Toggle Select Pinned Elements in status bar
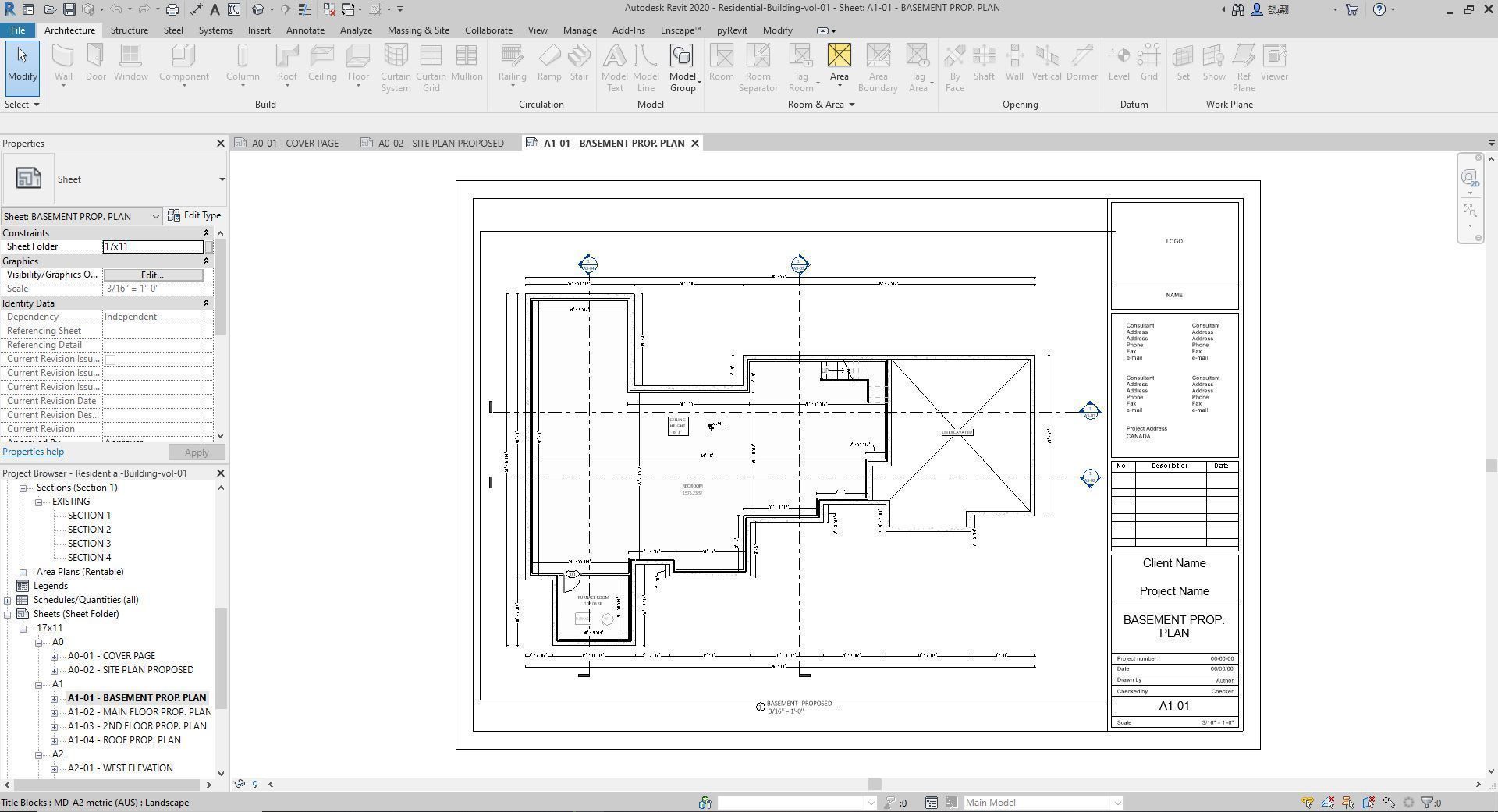Screen dimensions: 1498x812 pyautogui.click(x=1348, y=803)
